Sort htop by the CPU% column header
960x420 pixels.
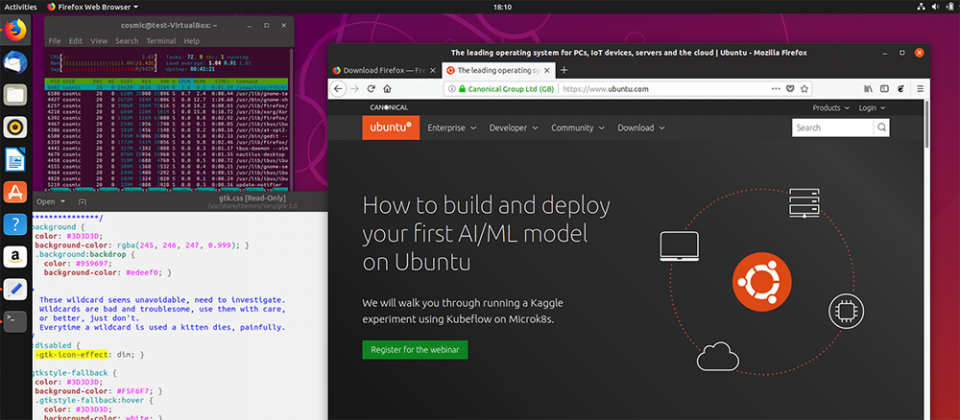click(x=184, y=81)
